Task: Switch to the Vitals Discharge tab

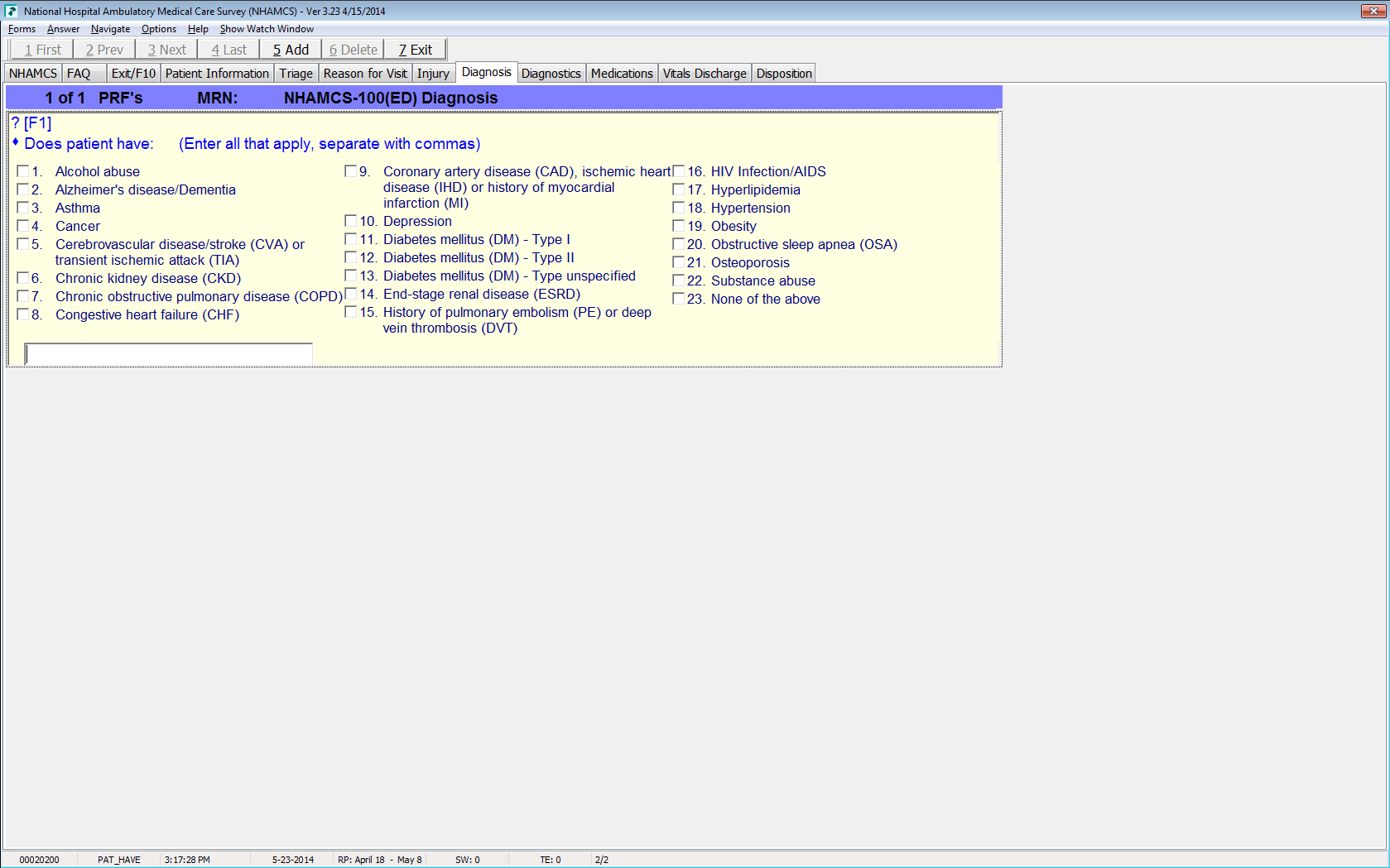Action: point(705,74)
